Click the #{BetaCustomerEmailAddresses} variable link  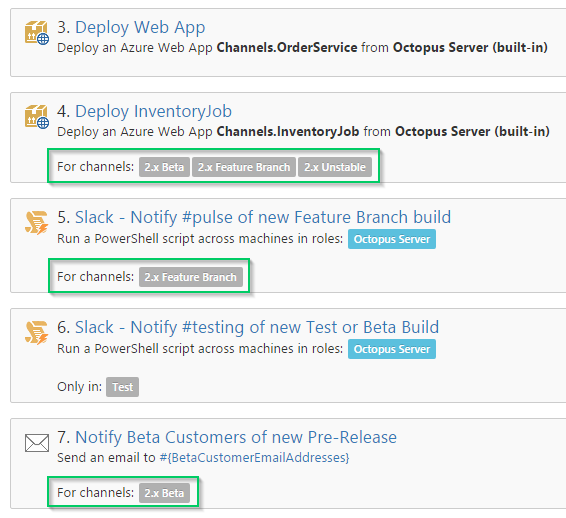click(254, 458)
